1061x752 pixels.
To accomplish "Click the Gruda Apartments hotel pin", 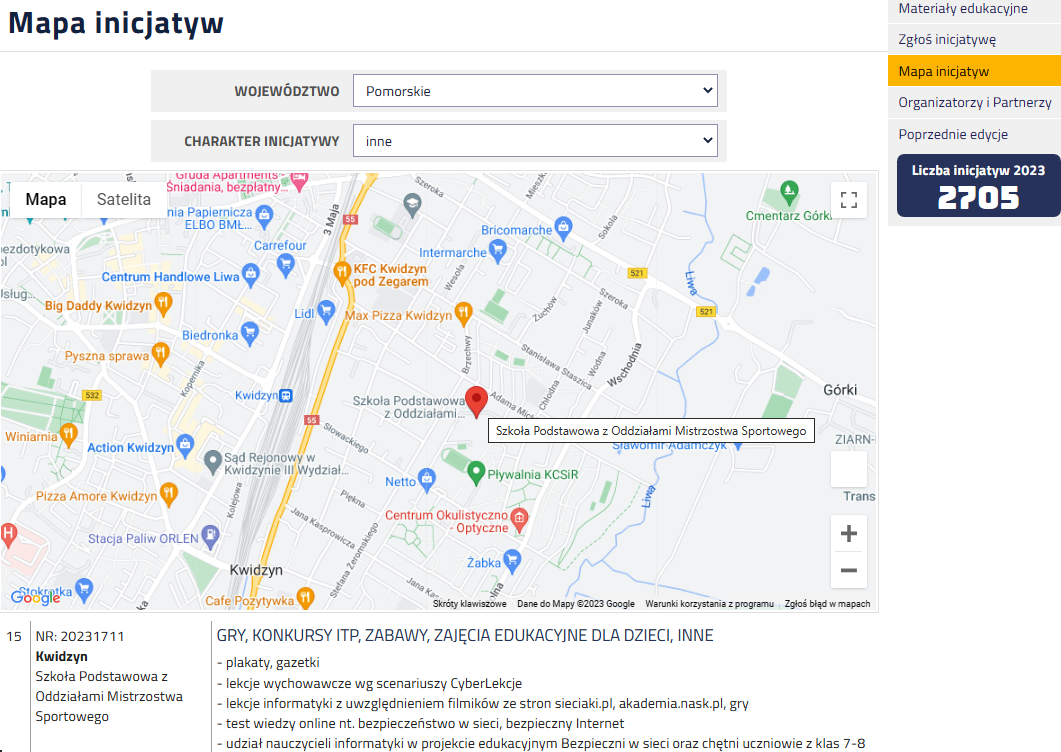I will coord(299,181).
